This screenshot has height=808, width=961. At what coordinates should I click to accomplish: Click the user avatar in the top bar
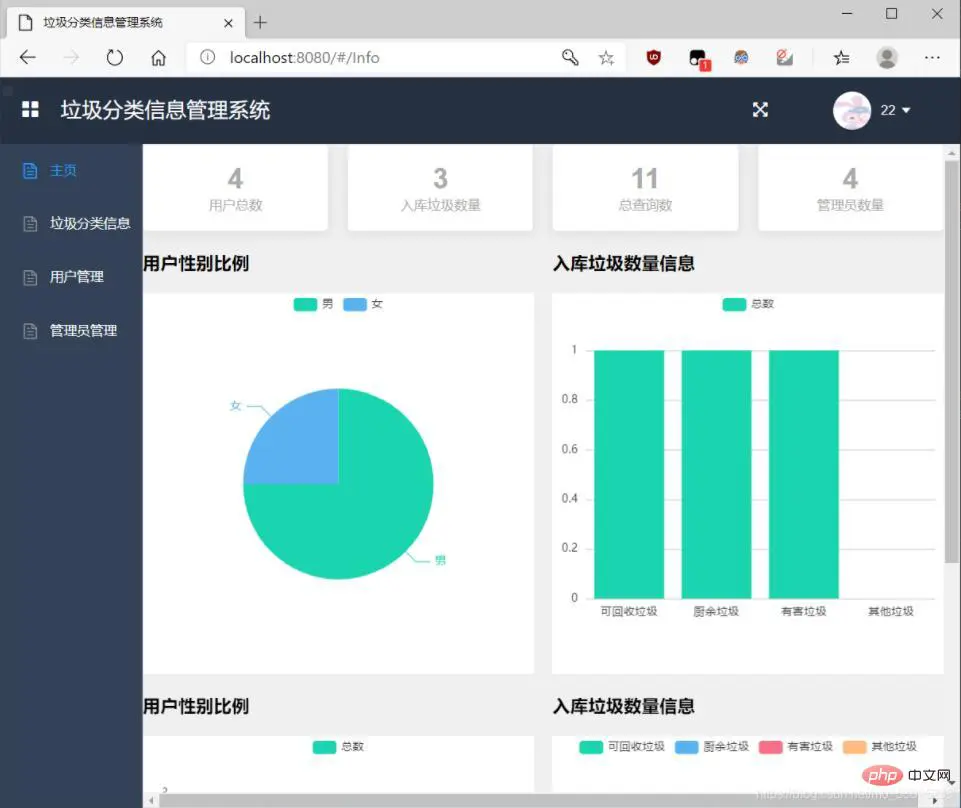coord(852,110)
